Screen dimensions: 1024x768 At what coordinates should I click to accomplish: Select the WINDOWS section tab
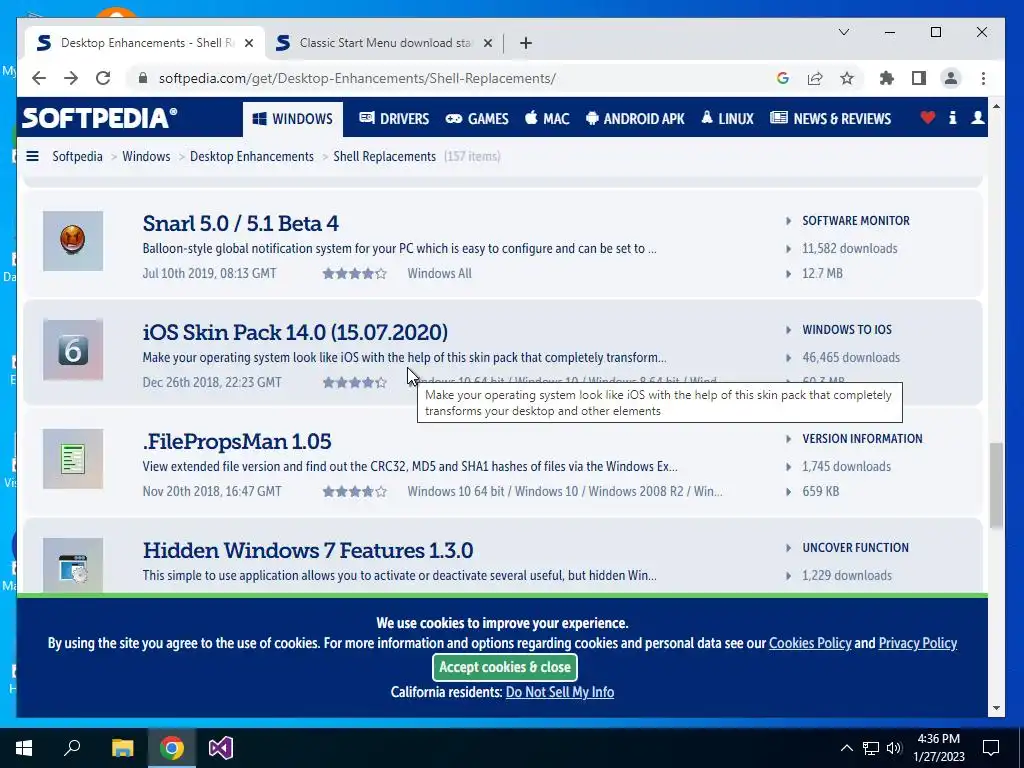(293, 118)
